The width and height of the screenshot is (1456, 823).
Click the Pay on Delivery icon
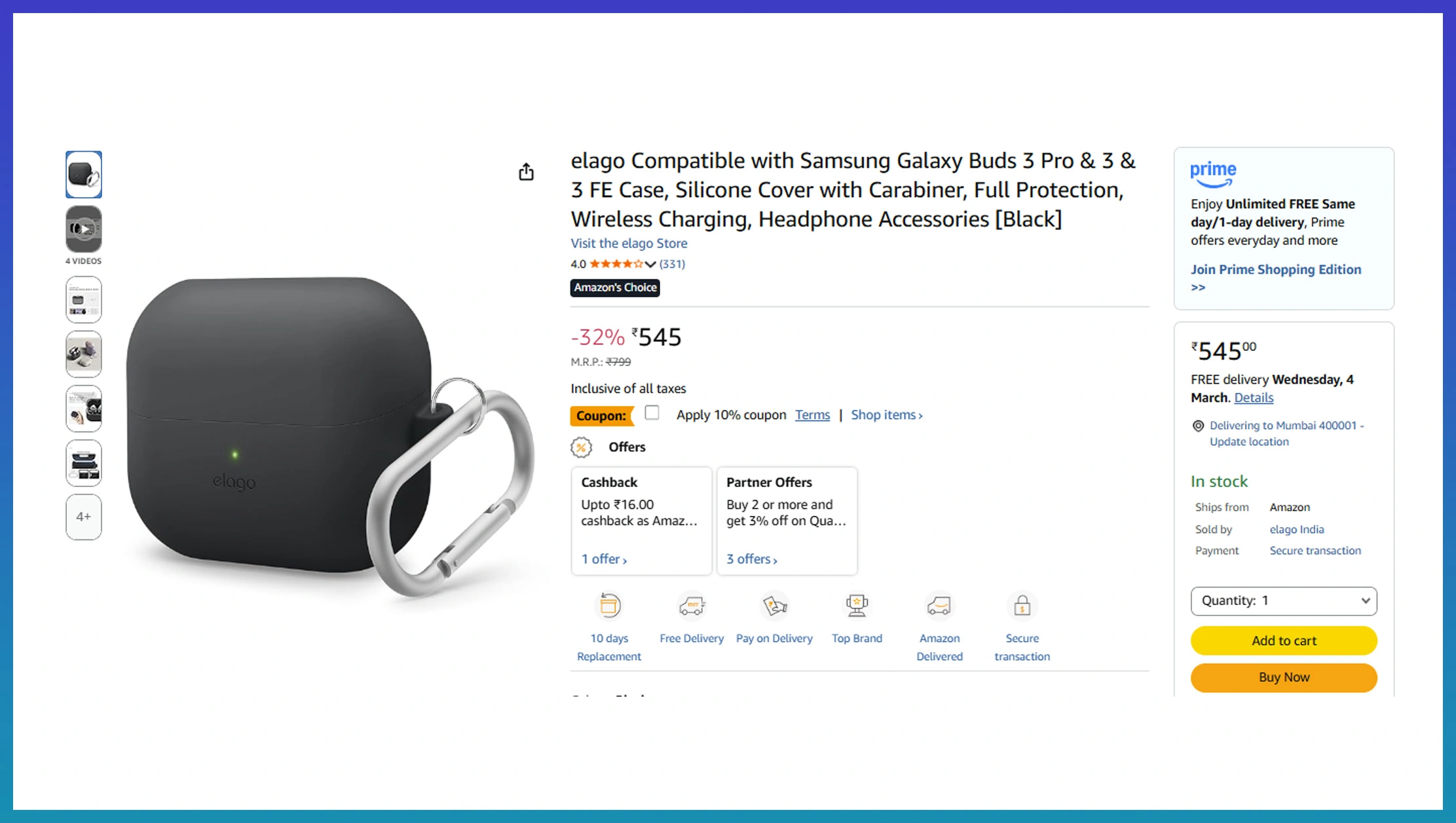[x=774, y=606]
